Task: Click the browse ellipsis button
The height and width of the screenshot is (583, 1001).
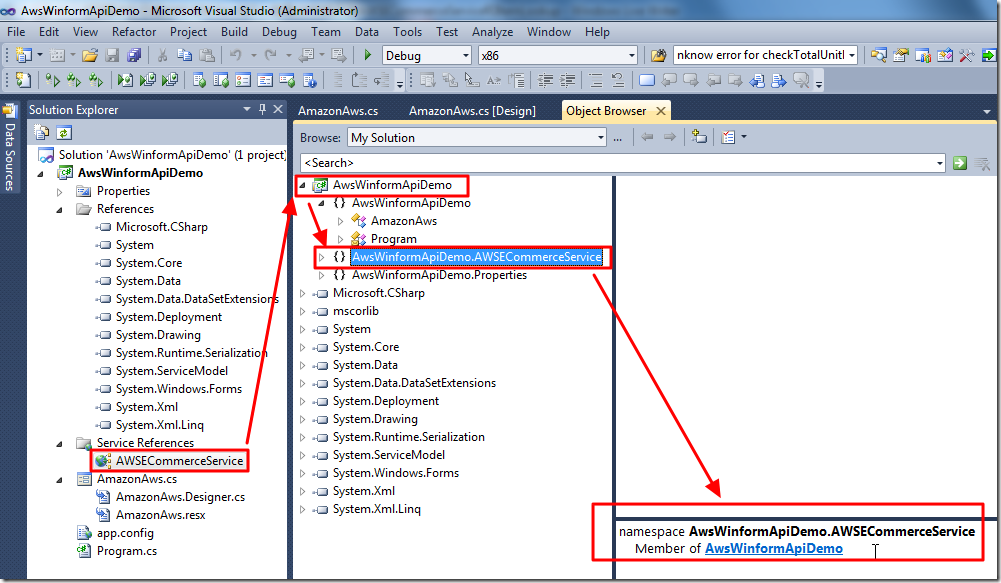Action: (x=617, y=138)
